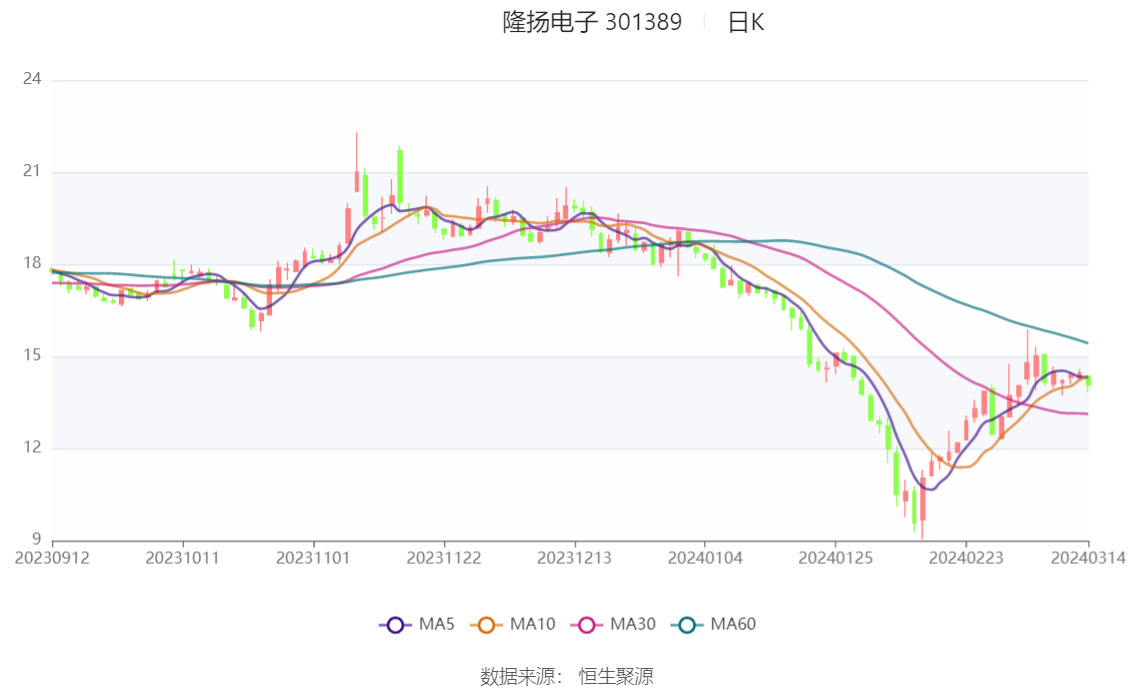The height and width of the screenshot is (689, 1134).
Task: Select the 20240104 date axis label
Action: click(705, 558)
